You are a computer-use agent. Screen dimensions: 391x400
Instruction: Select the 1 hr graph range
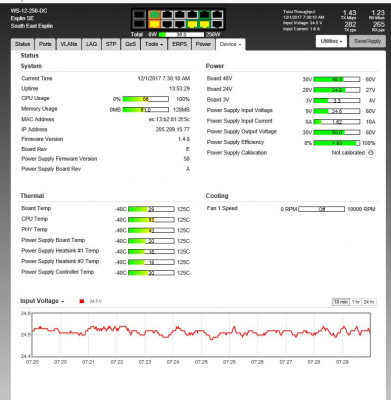(x=356, y=302)
